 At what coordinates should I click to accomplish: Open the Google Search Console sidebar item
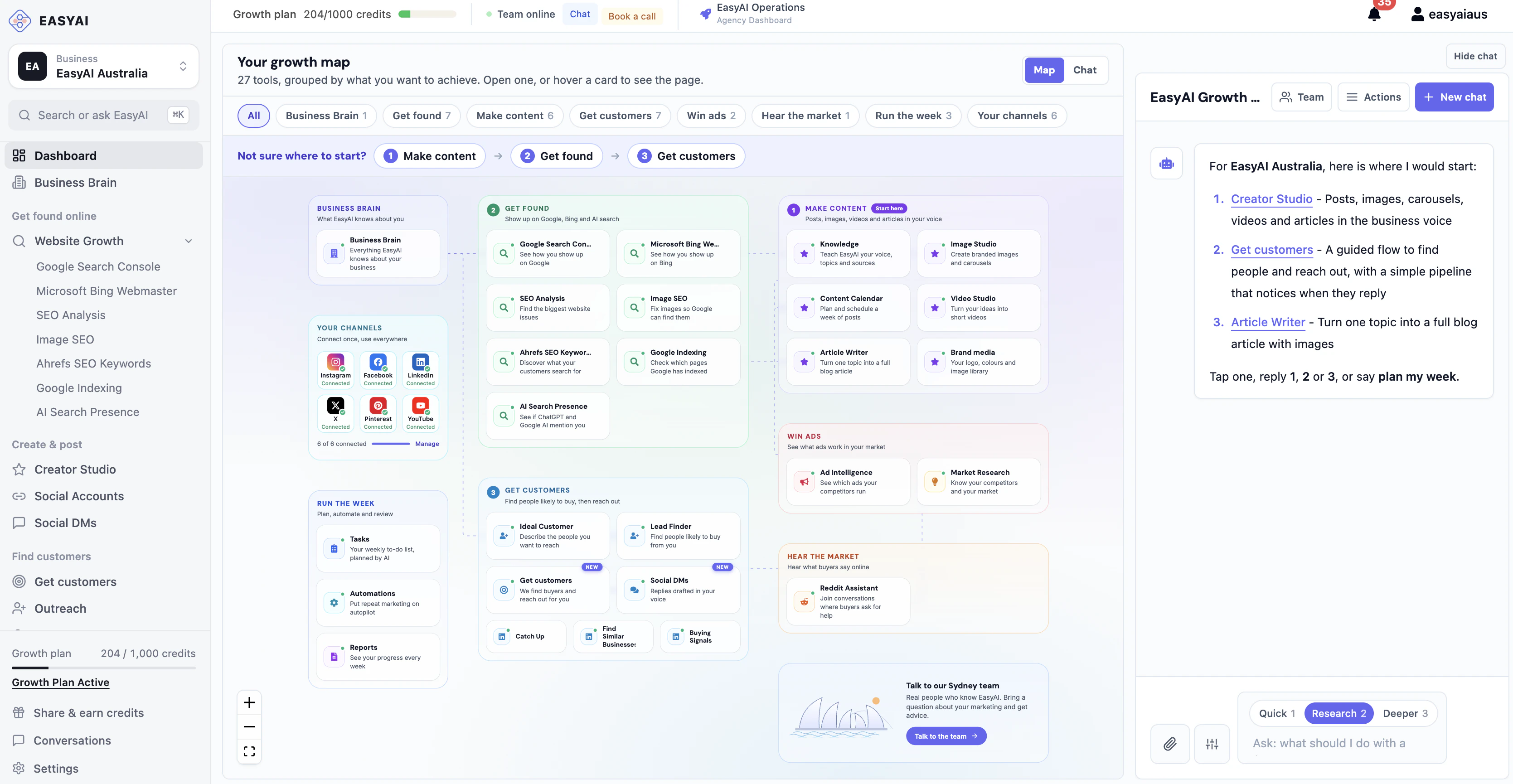(98, 266)
